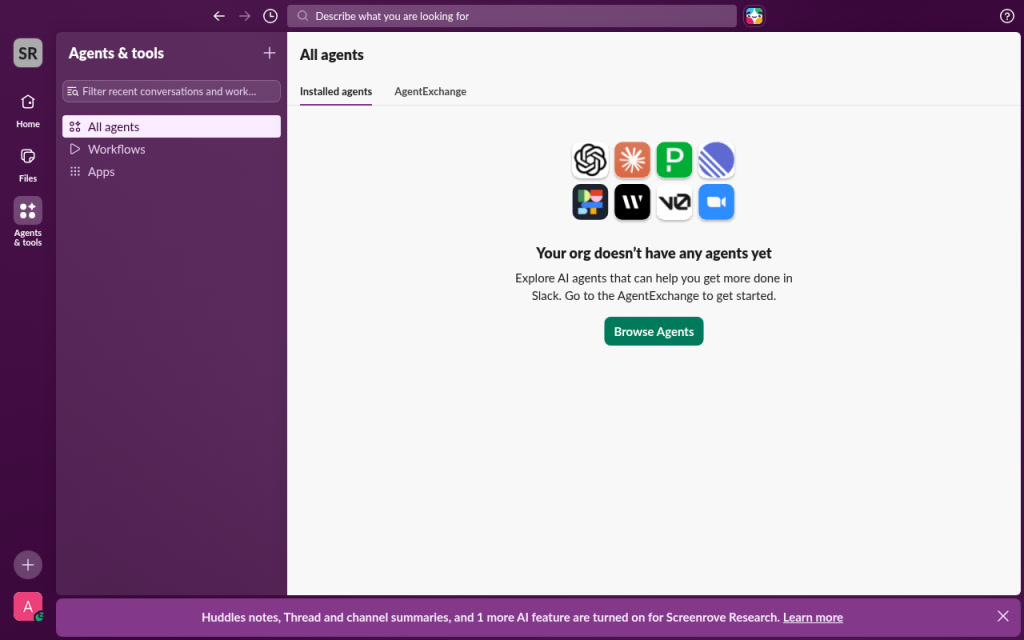Focus the filter recent conversations field
The image size is (1024, 640).
pyautogui.click(x=172, y=91)
